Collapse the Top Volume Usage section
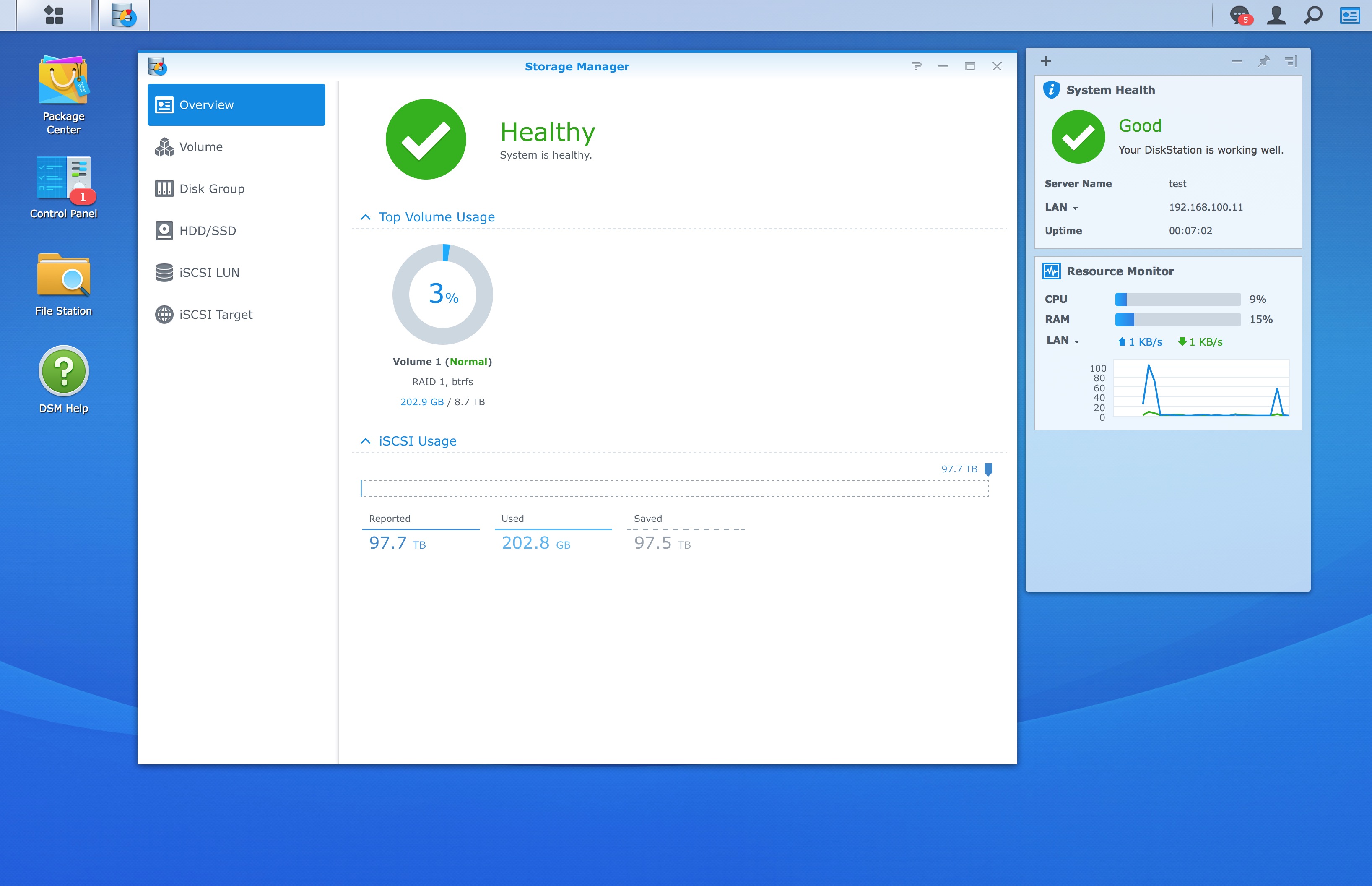This screenshot has height=886, width=1372. click(366, 217)
